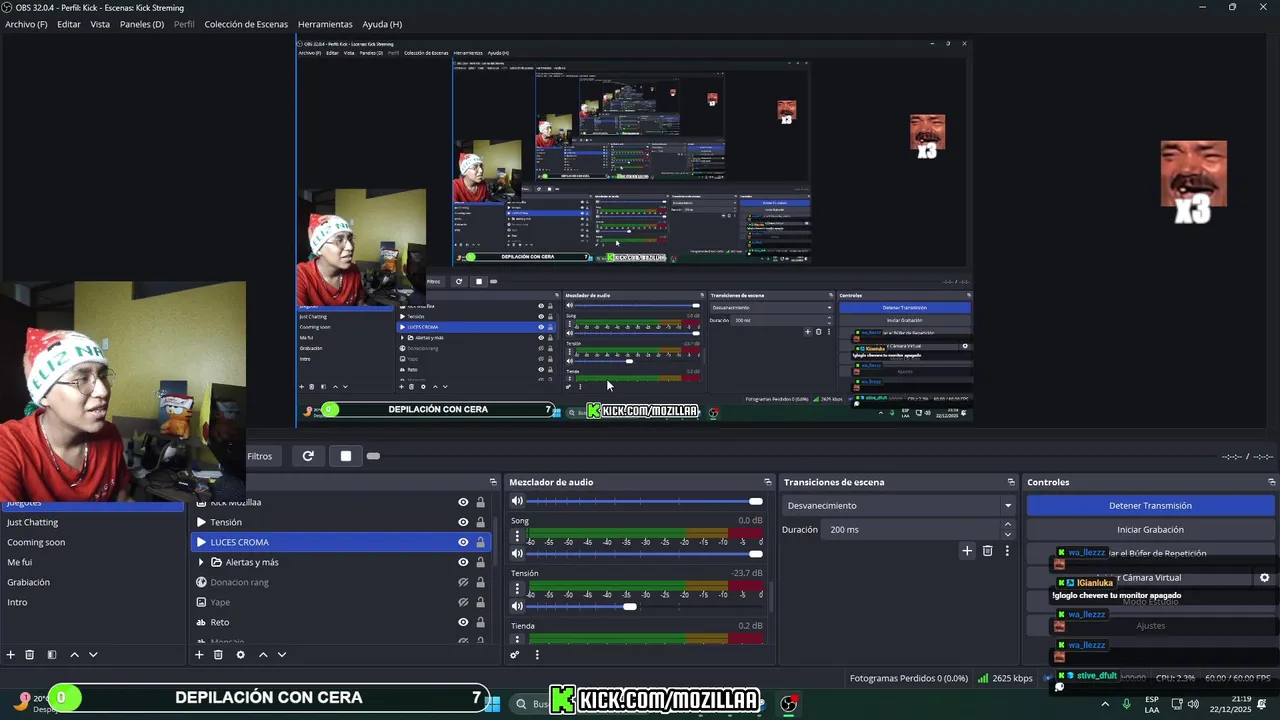1280x720 pixels.
Task: Open Tienda channel three-dot options
Action: (517, 638)
